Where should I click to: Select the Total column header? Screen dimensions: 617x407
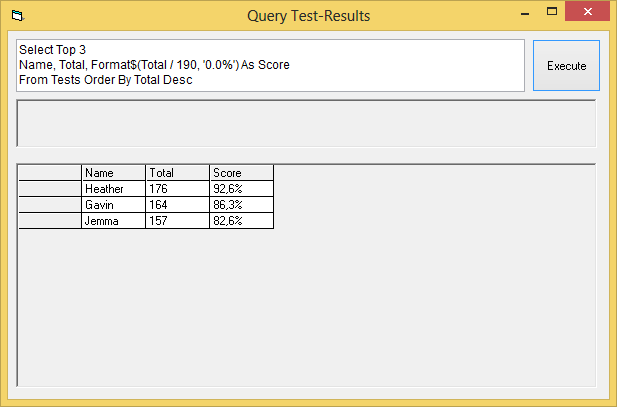177,173
